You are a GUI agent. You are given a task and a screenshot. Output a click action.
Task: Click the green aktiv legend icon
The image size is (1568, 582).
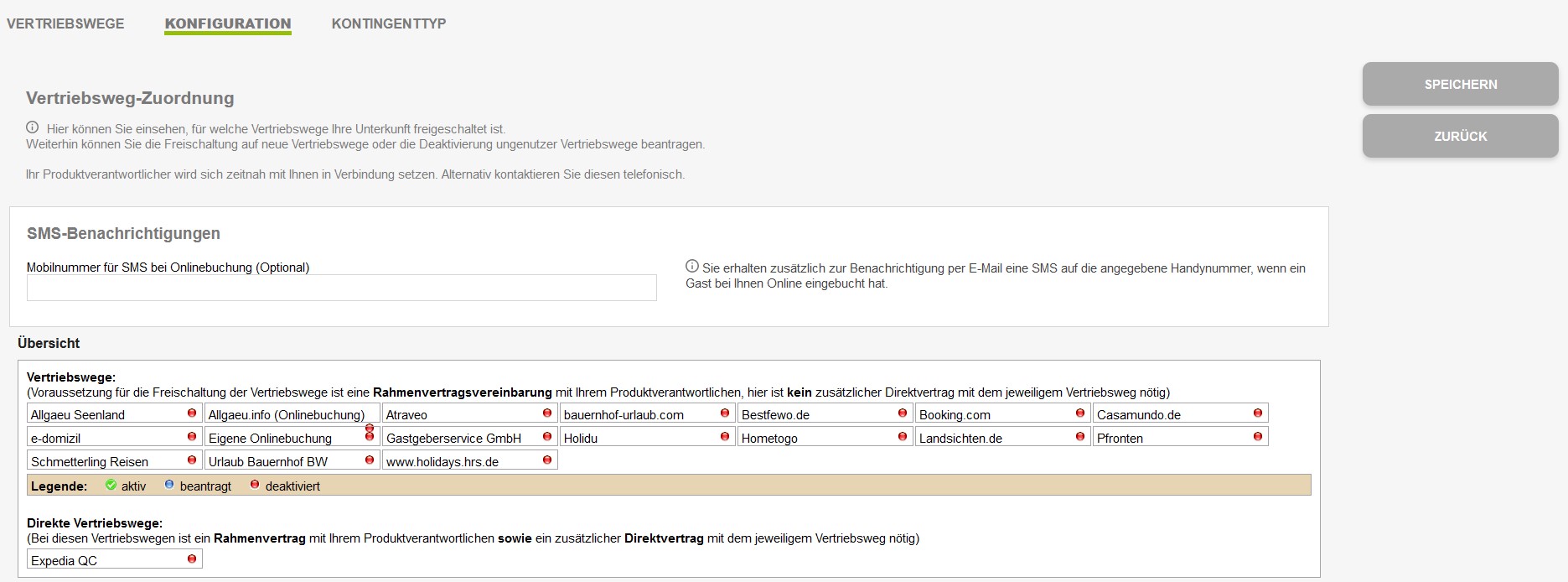111,485
